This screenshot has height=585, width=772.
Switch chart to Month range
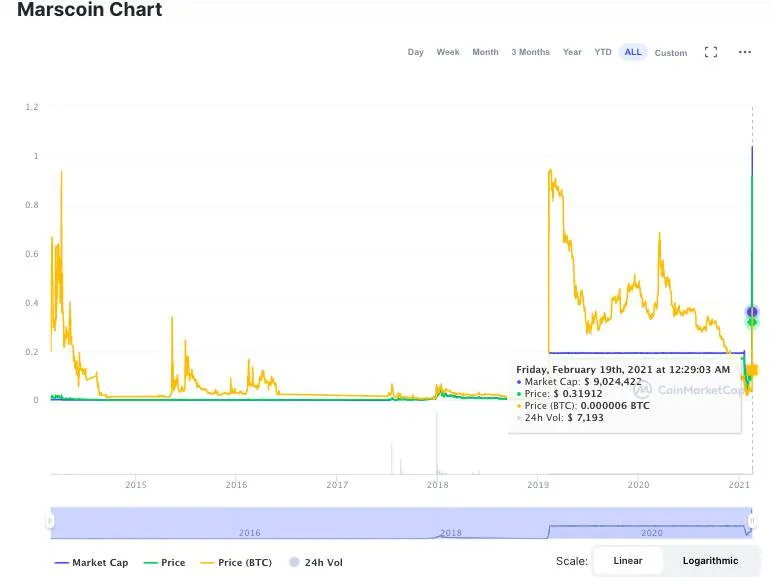pos(485,52)
